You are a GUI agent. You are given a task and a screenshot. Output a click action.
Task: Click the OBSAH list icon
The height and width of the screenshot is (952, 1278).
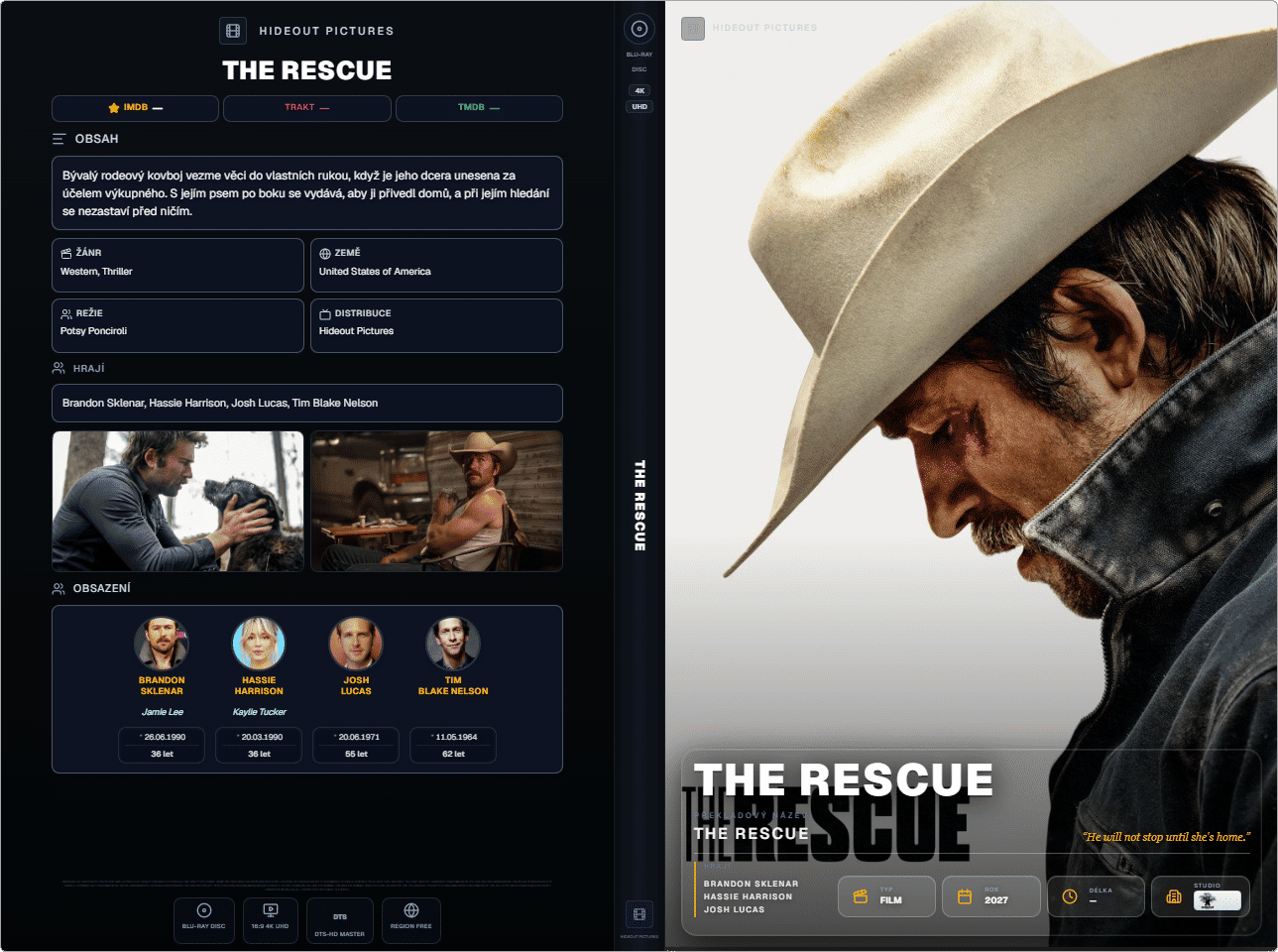[58, 139]
